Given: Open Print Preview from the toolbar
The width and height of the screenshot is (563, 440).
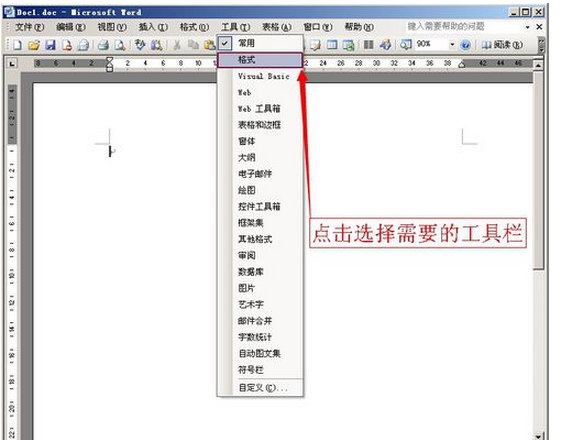Looking at the screenshot, I should click(x=120, y=45).
